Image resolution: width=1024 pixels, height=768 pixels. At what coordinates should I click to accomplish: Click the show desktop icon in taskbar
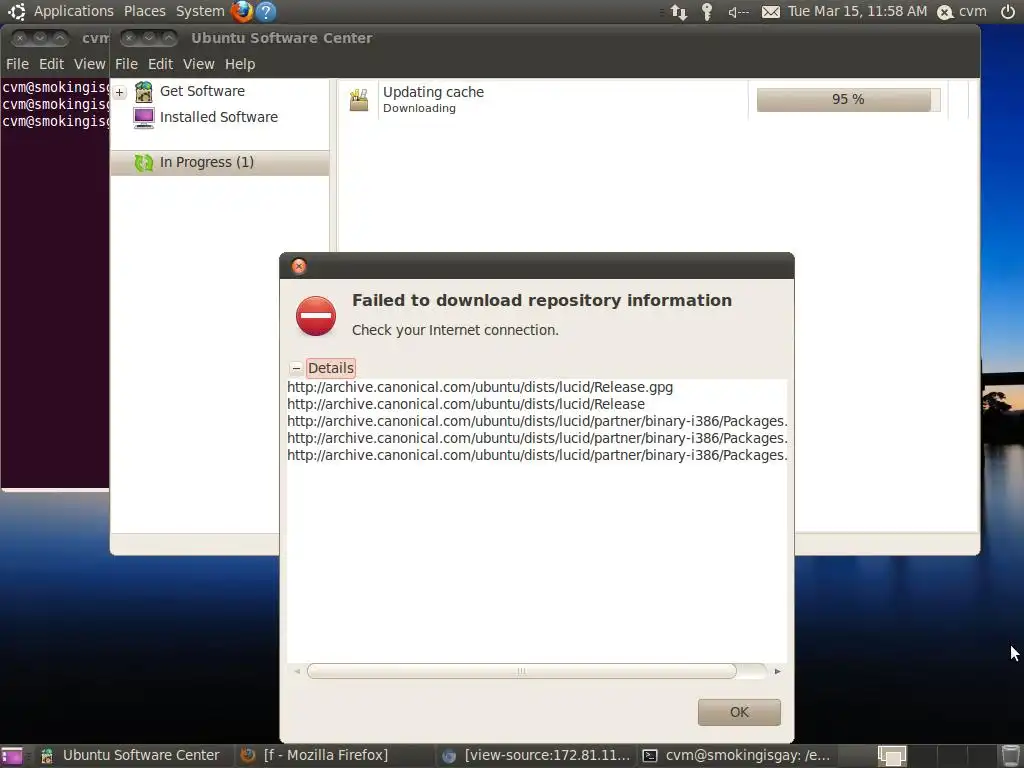[x=12, y=756]
